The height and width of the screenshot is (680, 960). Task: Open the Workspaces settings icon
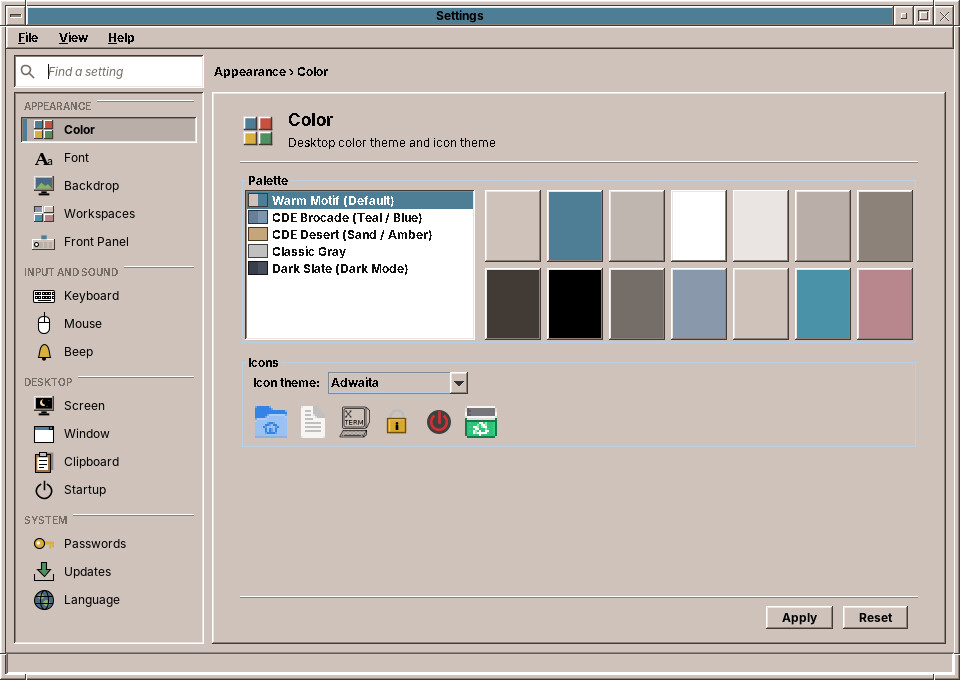pos(43,214)
